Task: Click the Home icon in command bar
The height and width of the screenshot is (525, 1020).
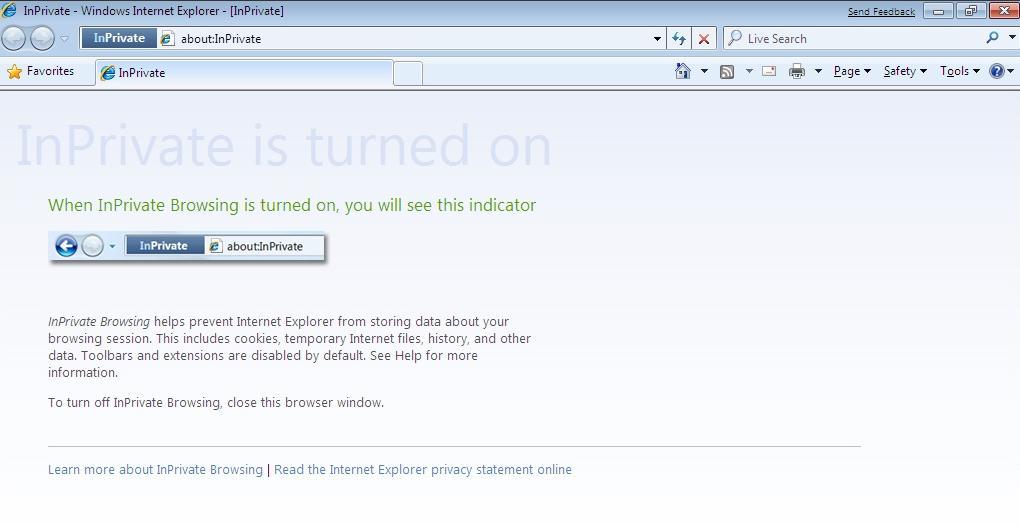Action: click(x=683, y=71)
